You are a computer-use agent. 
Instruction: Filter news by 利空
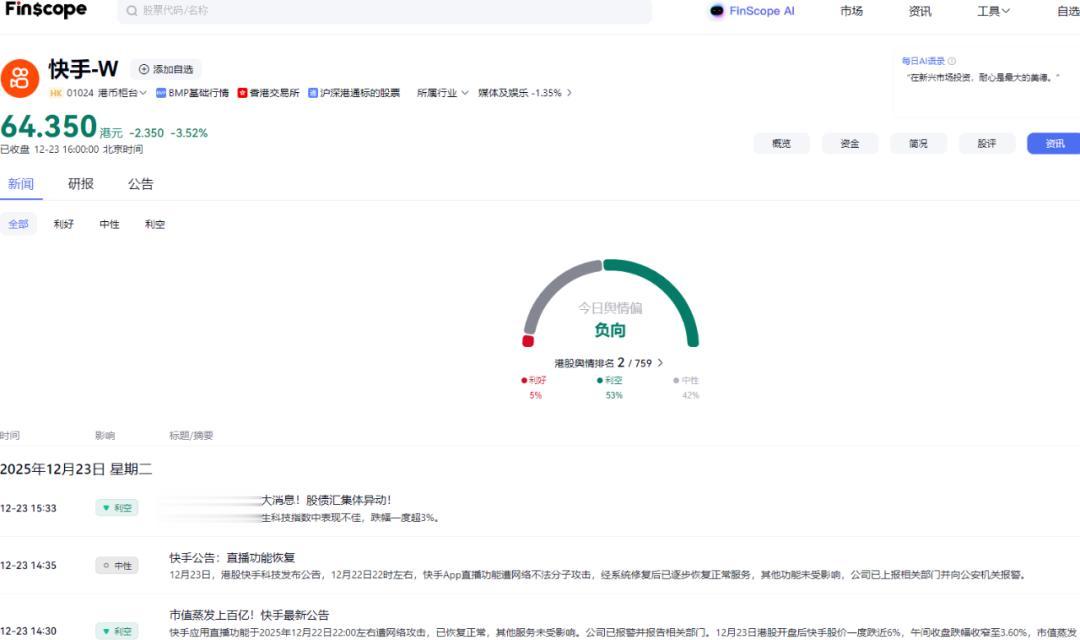point(155,224)
